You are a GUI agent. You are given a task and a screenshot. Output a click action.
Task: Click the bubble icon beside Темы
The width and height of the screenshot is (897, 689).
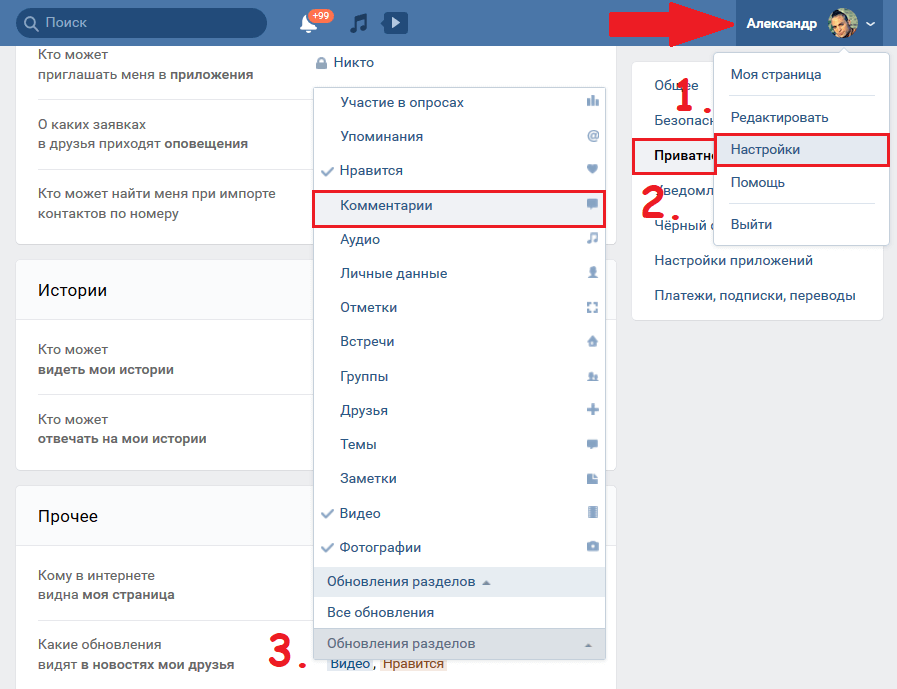coord(593,444)
